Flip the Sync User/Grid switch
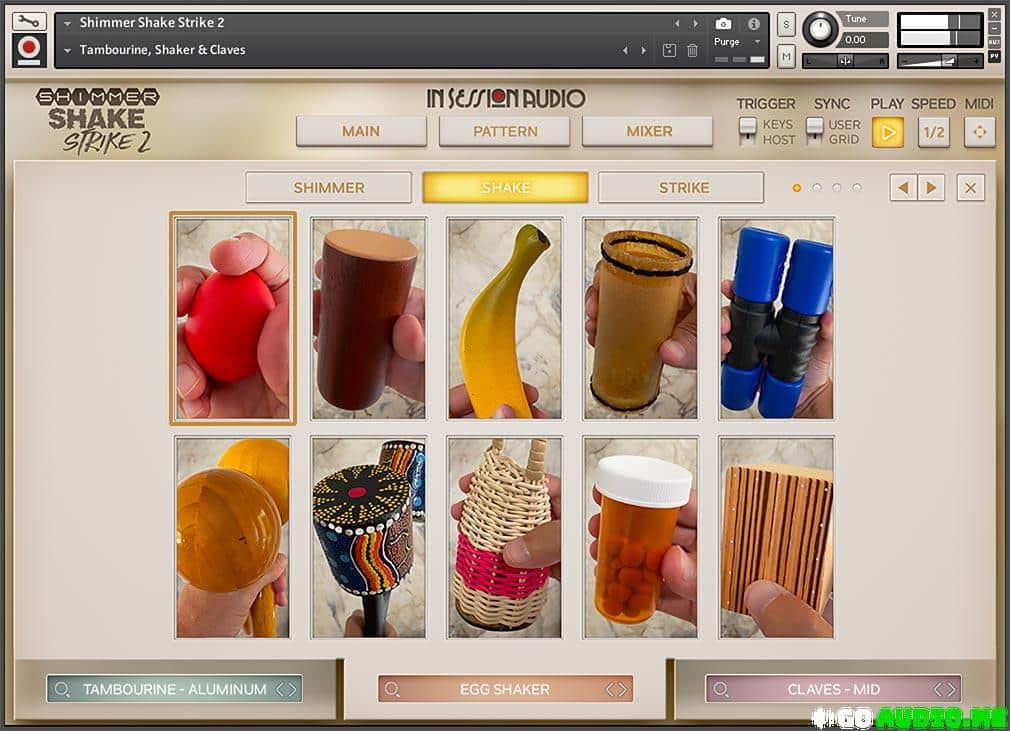Image resolution: width=1010 pixels, height=731 pixels. [x=815, y=131]
